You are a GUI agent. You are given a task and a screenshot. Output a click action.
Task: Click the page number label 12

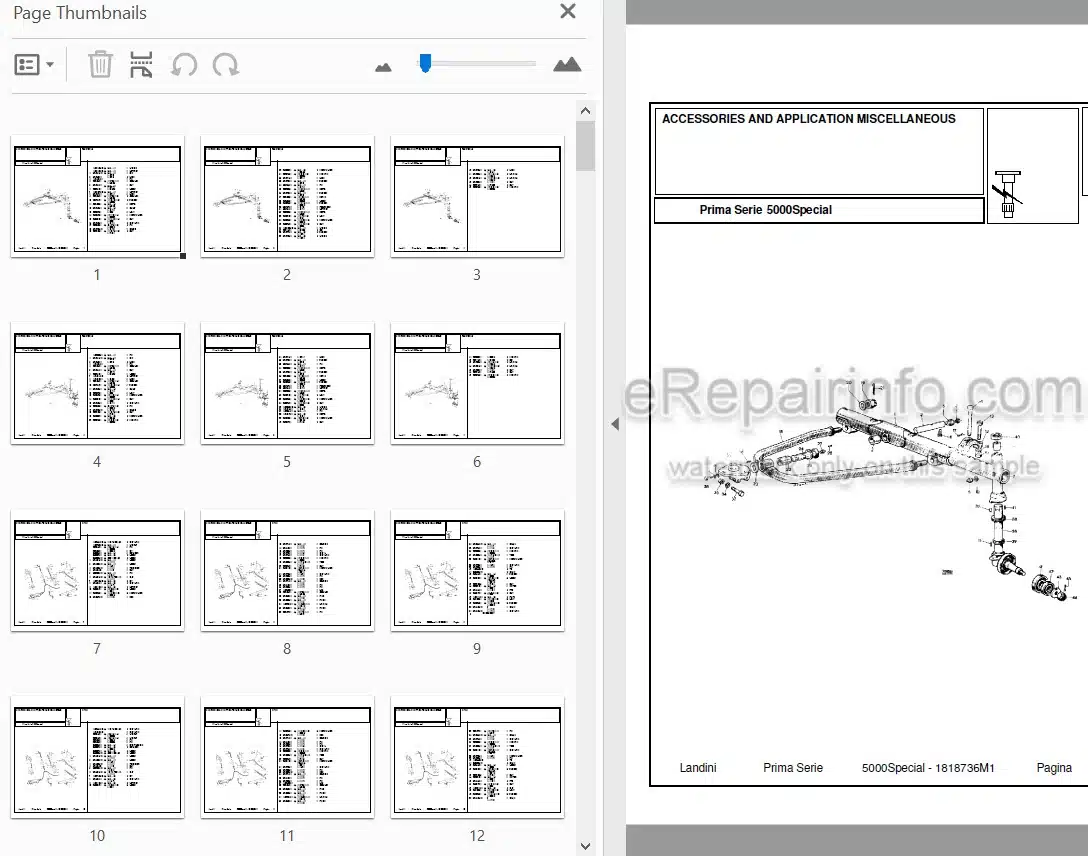[477, 836]
